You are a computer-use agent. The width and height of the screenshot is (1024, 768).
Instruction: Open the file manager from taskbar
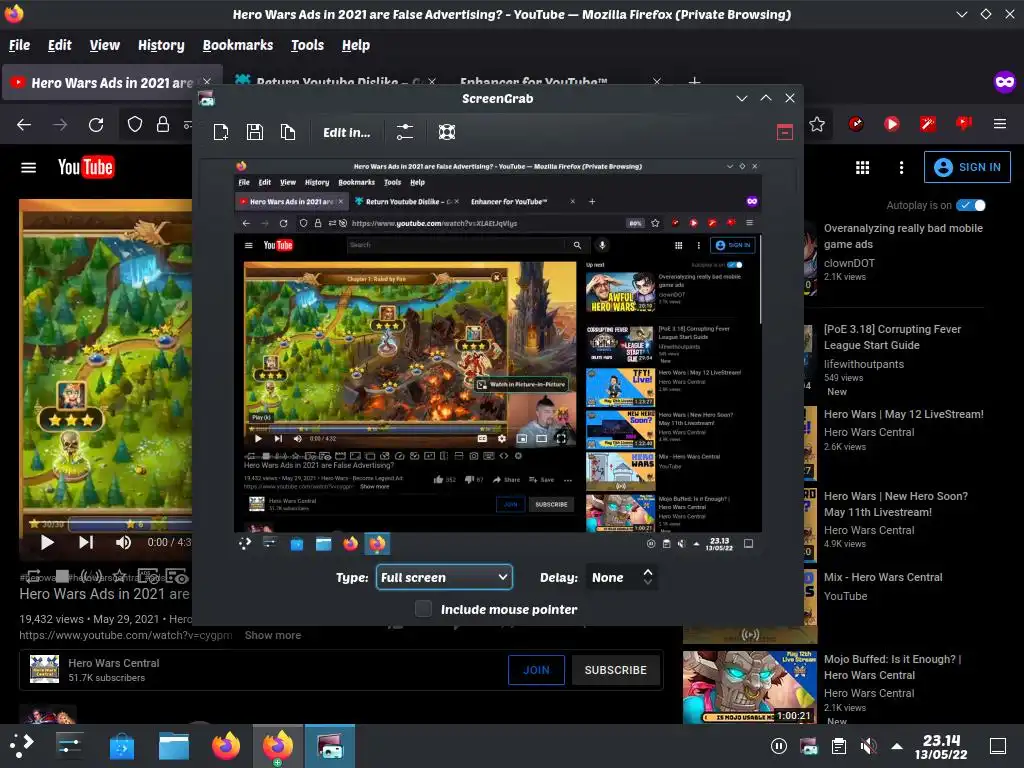tap(174, 746)
